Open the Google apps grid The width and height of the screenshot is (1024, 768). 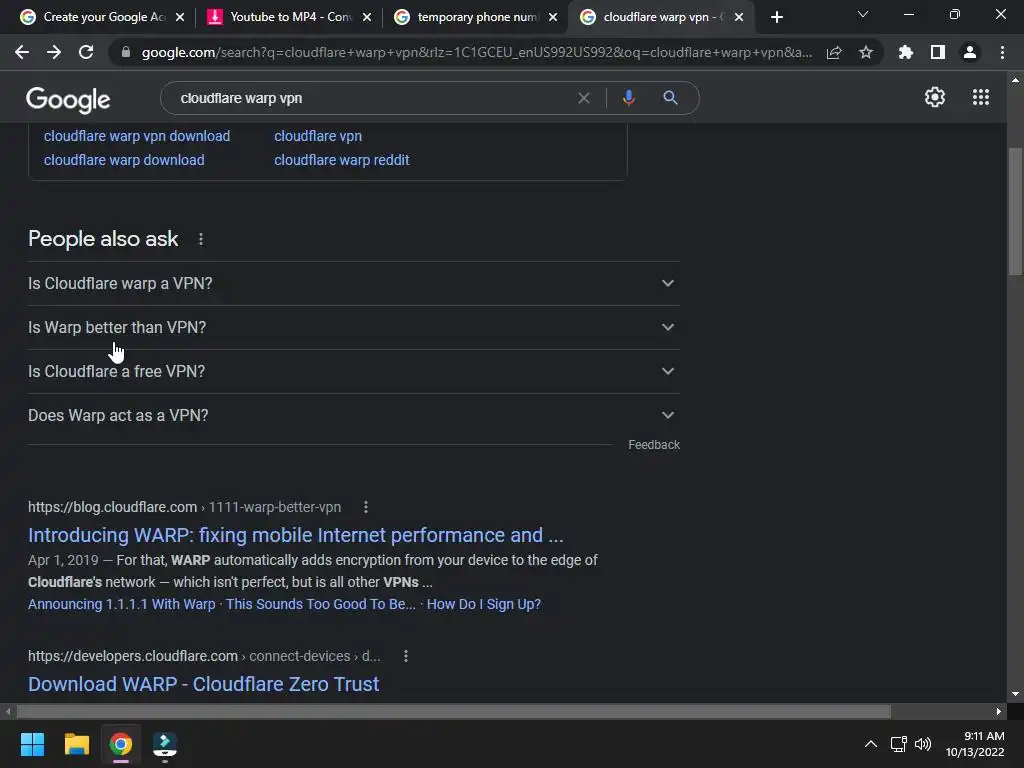point(981,97)
